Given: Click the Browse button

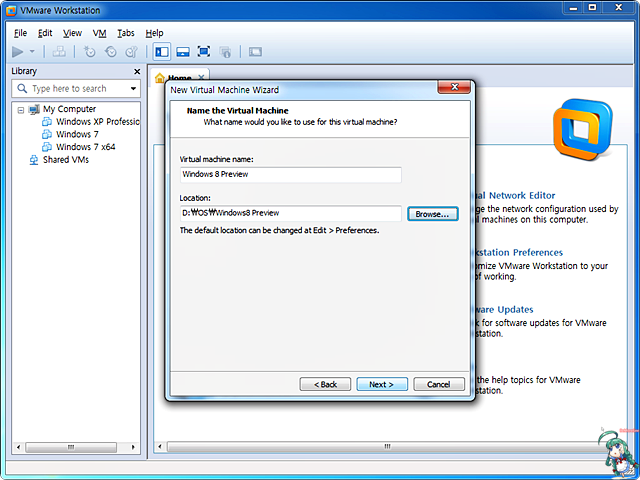Looking at the screenshot, I should 433,214.
